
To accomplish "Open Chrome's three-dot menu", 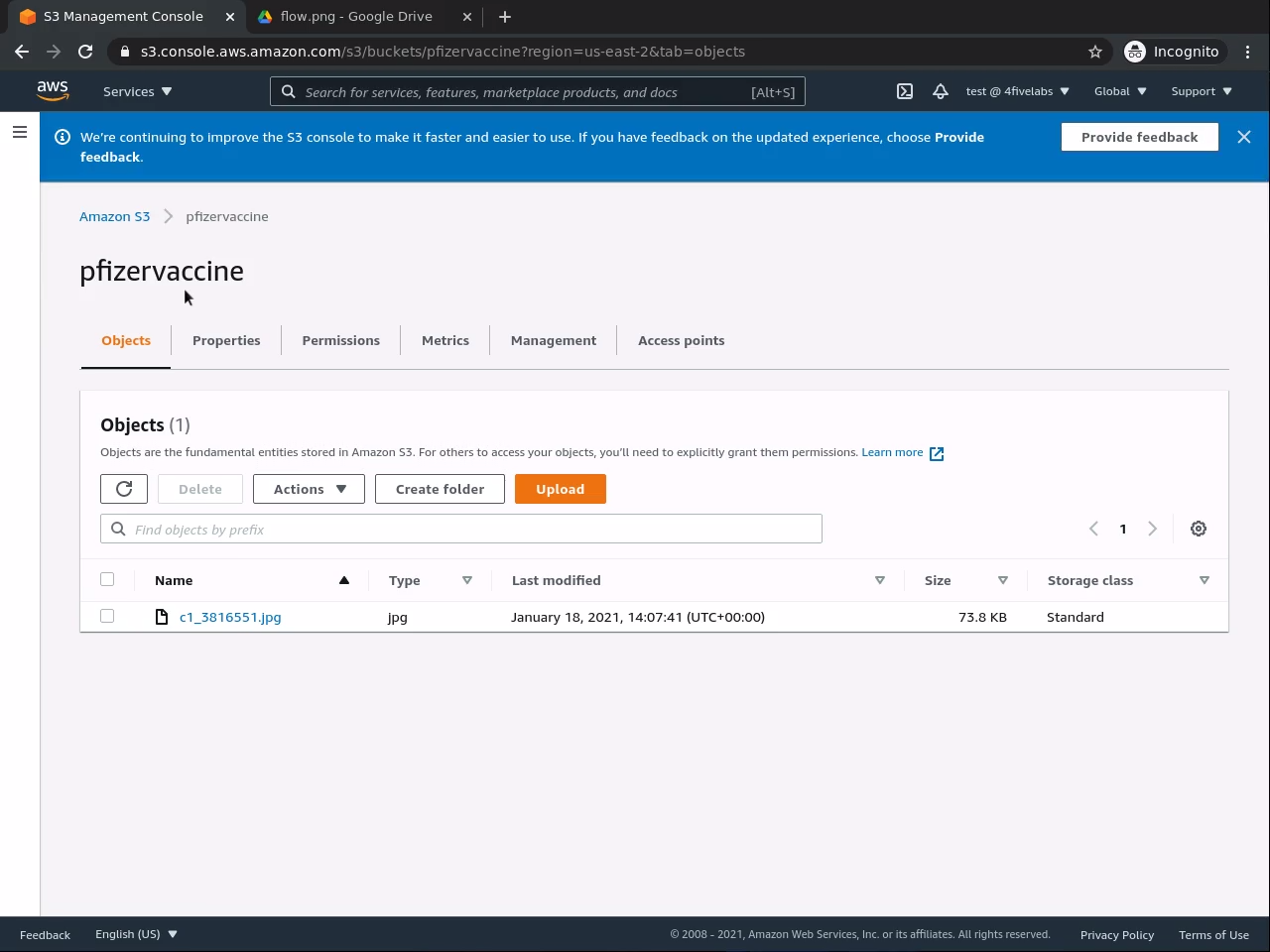I will coord(1248,52).
